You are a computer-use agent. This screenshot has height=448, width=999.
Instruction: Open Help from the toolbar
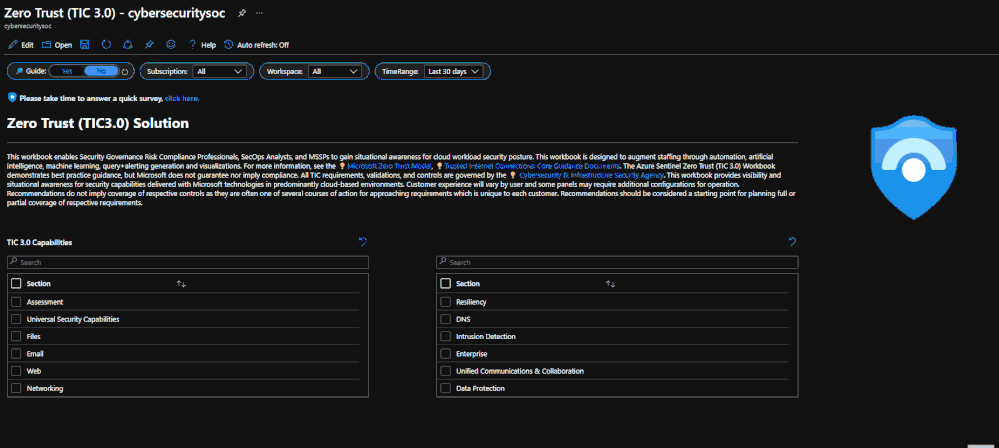click(203, 45)
